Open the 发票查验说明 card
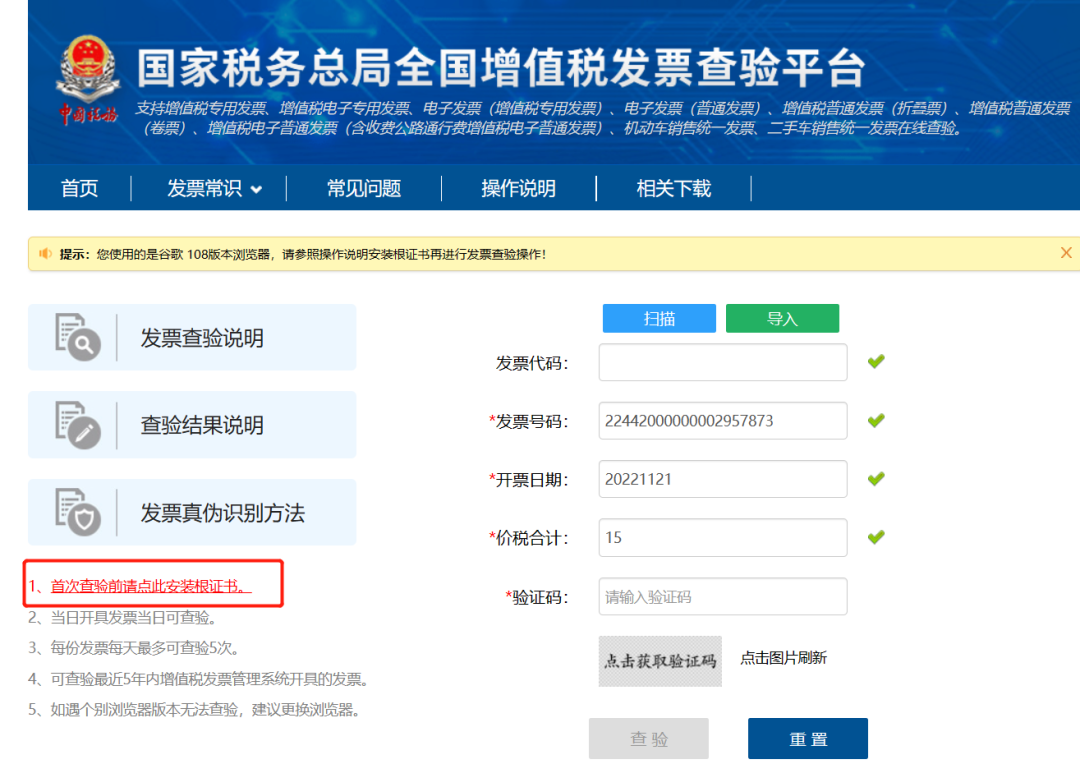 pyautogui.click(x=192, y=338)
